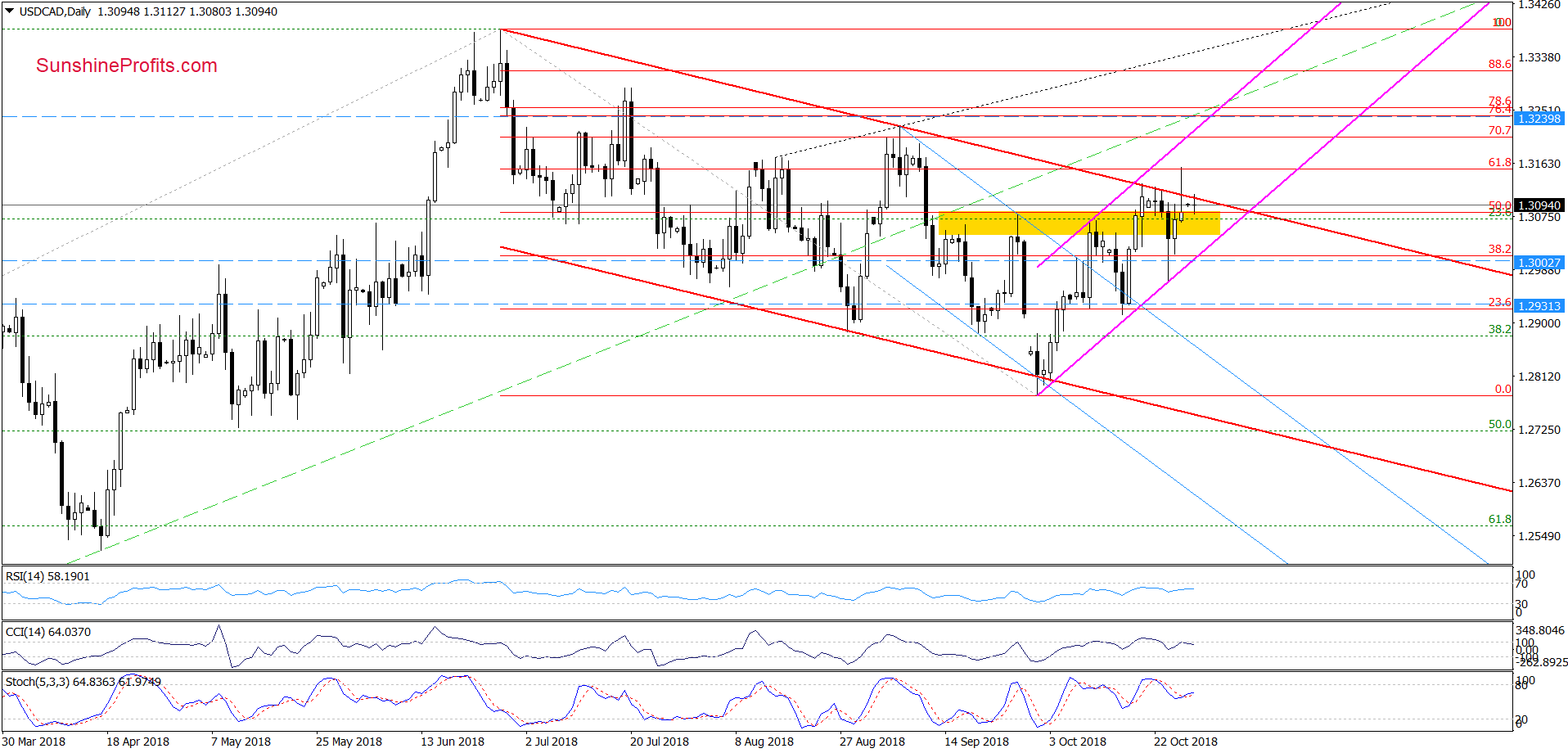This screenshot has height=753, width=1568.
Task: Click the 1.28120 price axis value
Action: click(1539, 376)
